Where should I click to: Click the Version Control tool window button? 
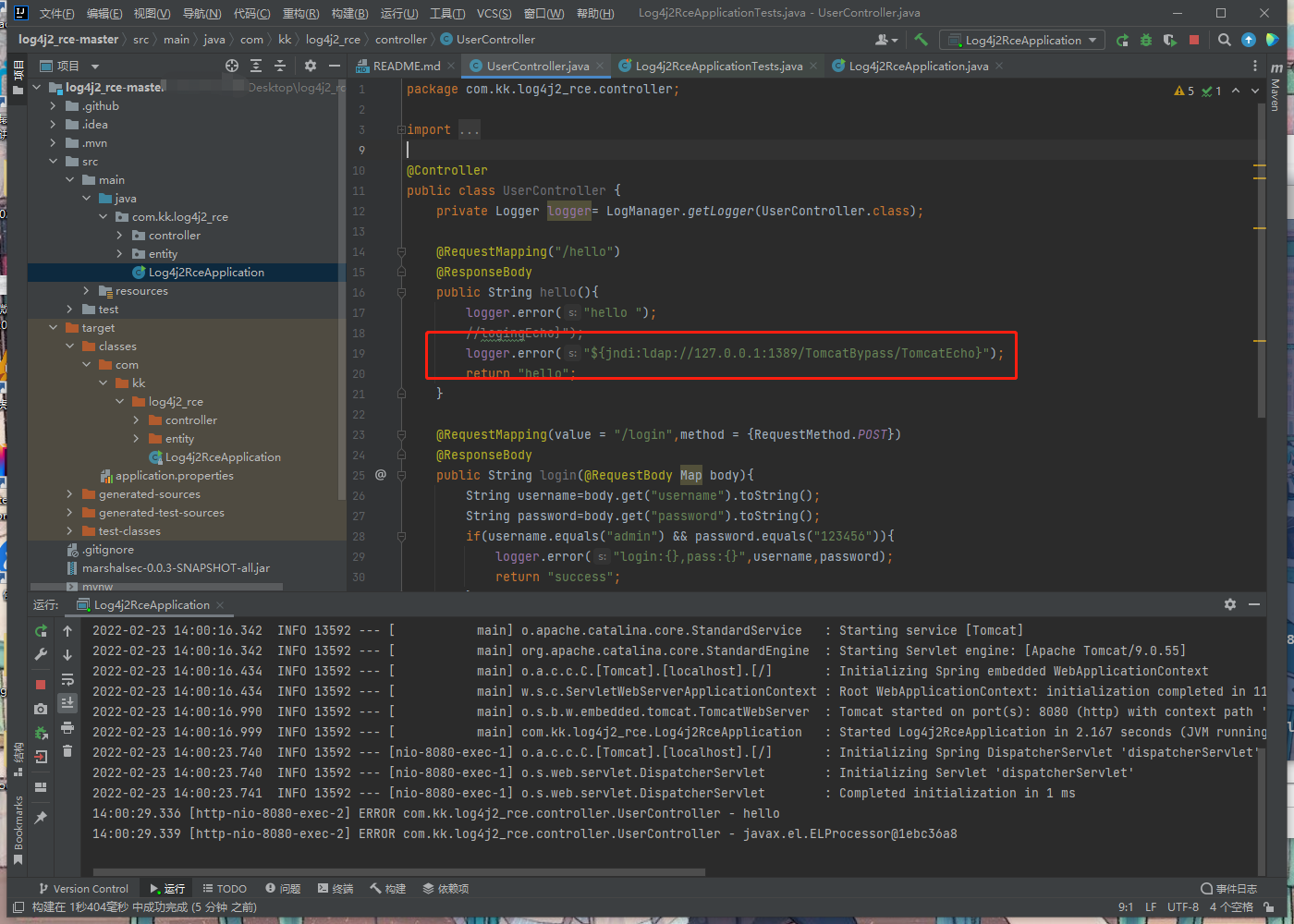click(x=83, y=888)
